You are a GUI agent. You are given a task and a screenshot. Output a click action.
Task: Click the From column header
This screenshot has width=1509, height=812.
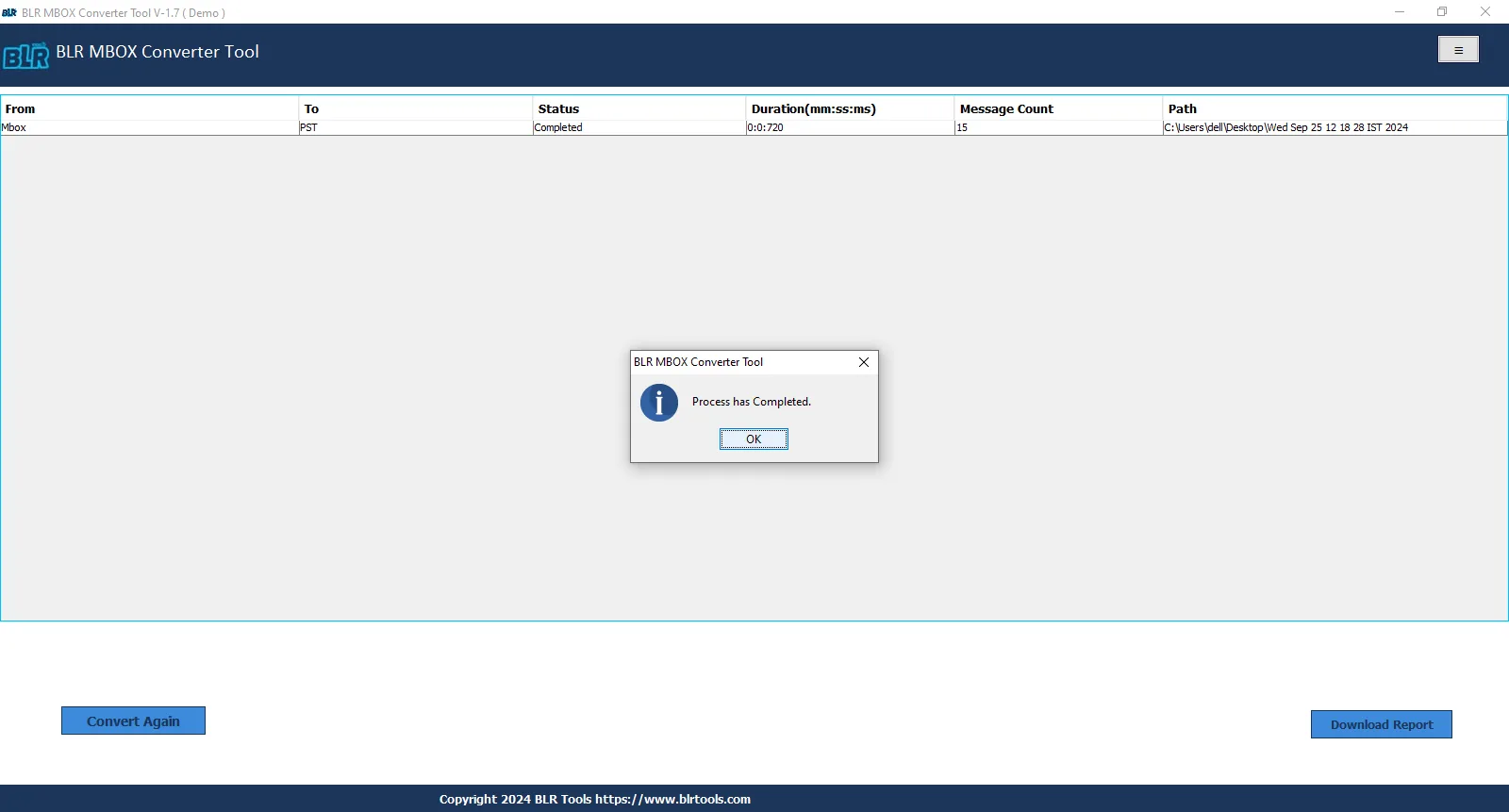[150, 108]
